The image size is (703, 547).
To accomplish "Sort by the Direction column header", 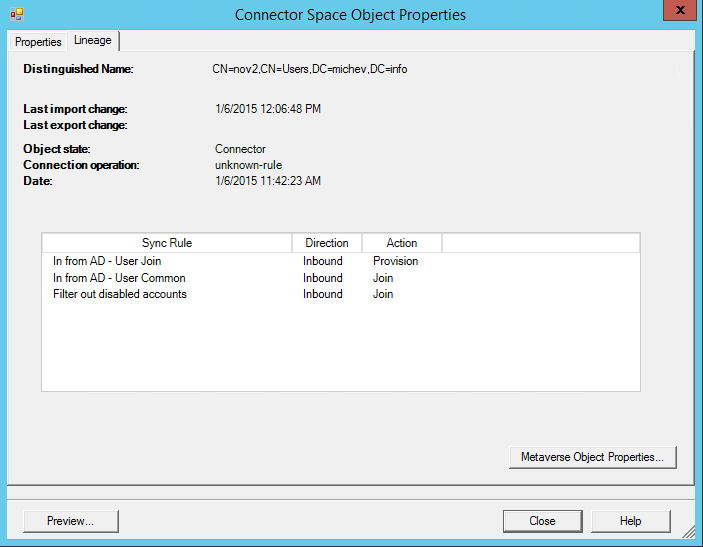I will click(x=326, y=243).
